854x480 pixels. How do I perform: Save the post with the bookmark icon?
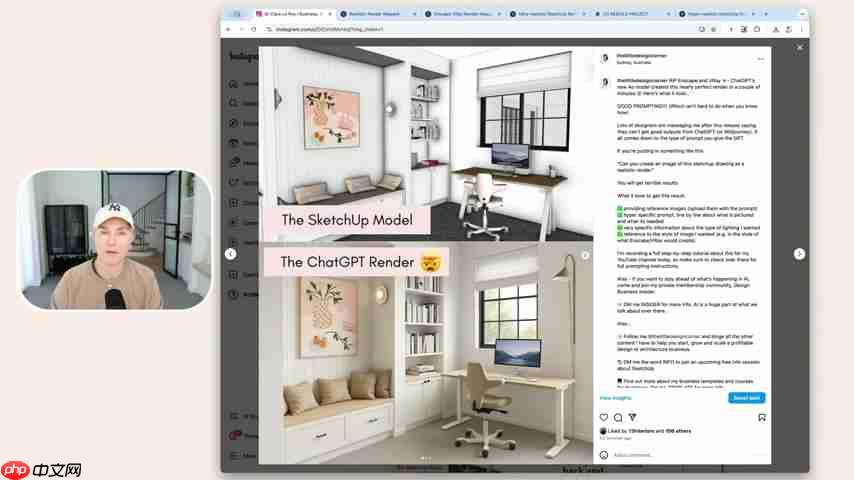coord(761,417)
